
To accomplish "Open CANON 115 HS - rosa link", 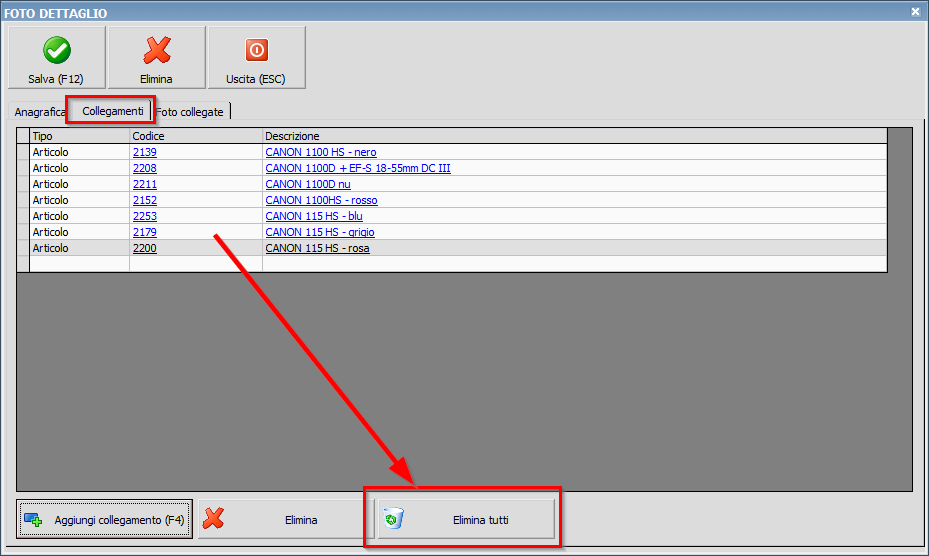I will coord(318,248).
